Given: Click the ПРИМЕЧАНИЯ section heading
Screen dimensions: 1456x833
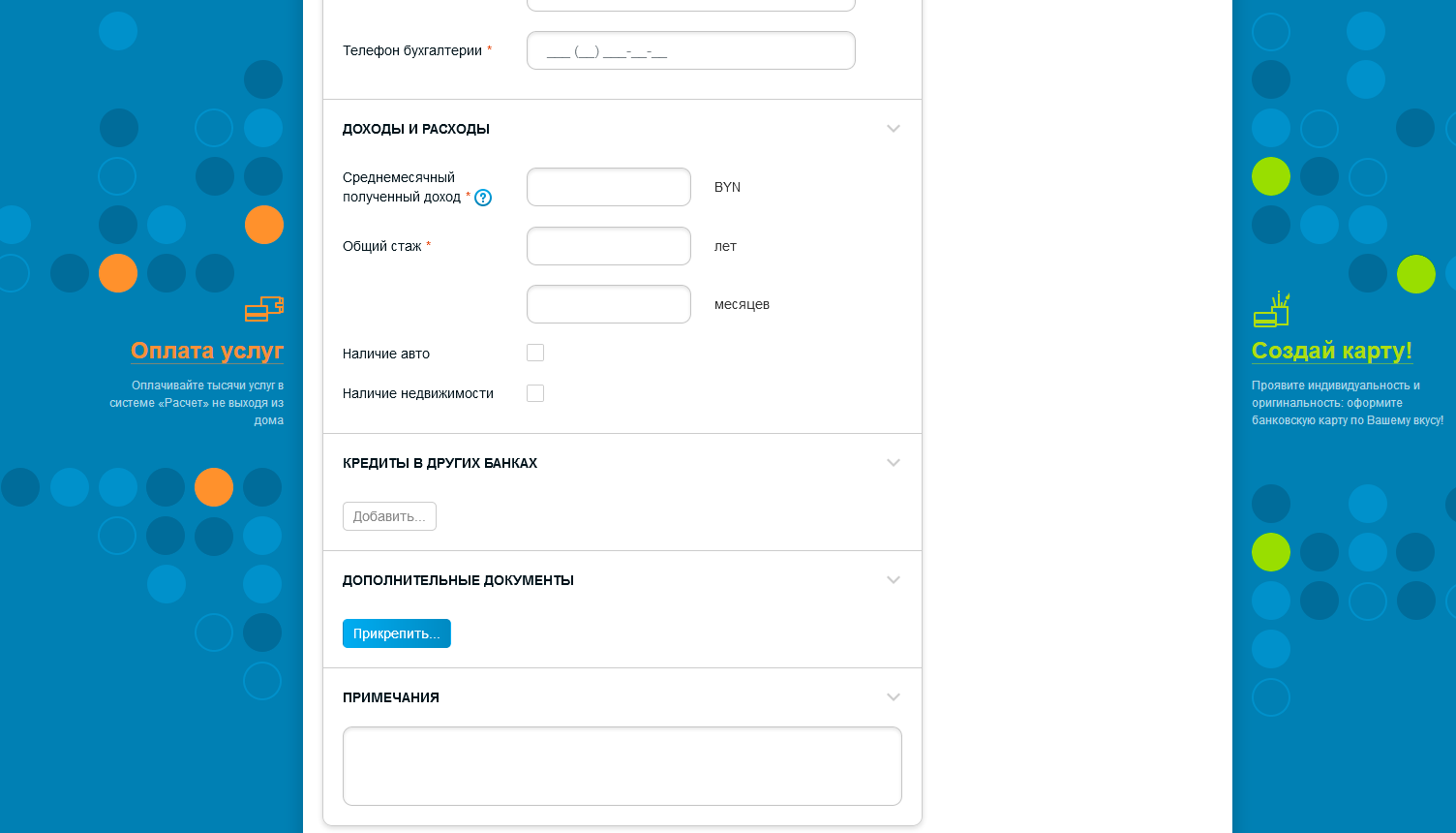Looking at the screenshot, I should [391, 697].
